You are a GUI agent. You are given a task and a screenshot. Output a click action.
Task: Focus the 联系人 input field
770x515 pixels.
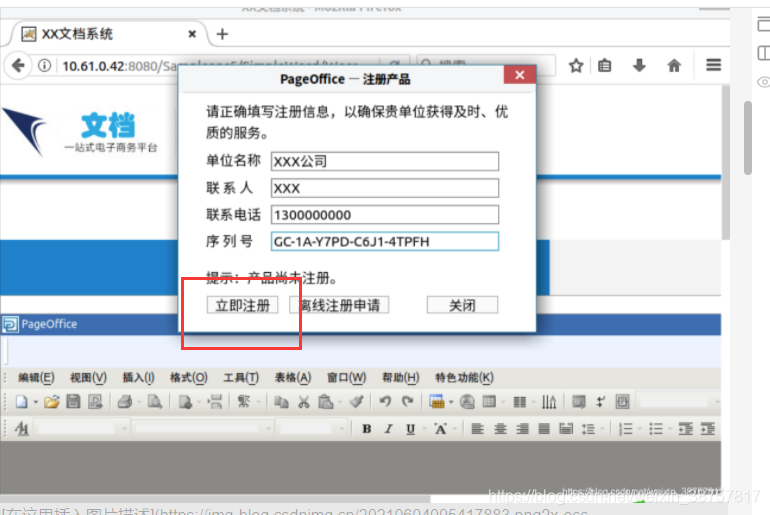point(385,188)
